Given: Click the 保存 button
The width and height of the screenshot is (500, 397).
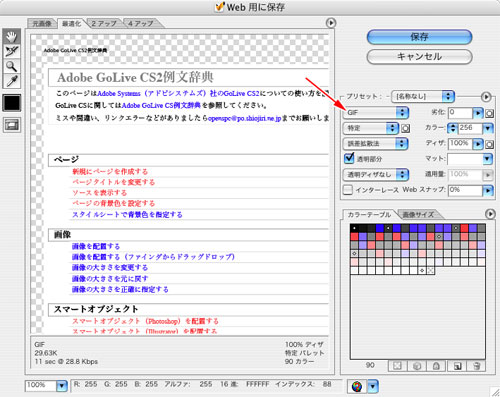Looking at the screenshot, I should tap(420, 37).
